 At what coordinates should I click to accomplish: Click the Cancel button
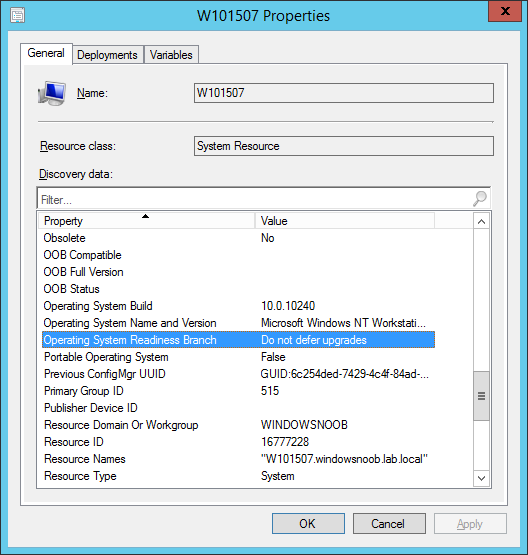point(389,523)
